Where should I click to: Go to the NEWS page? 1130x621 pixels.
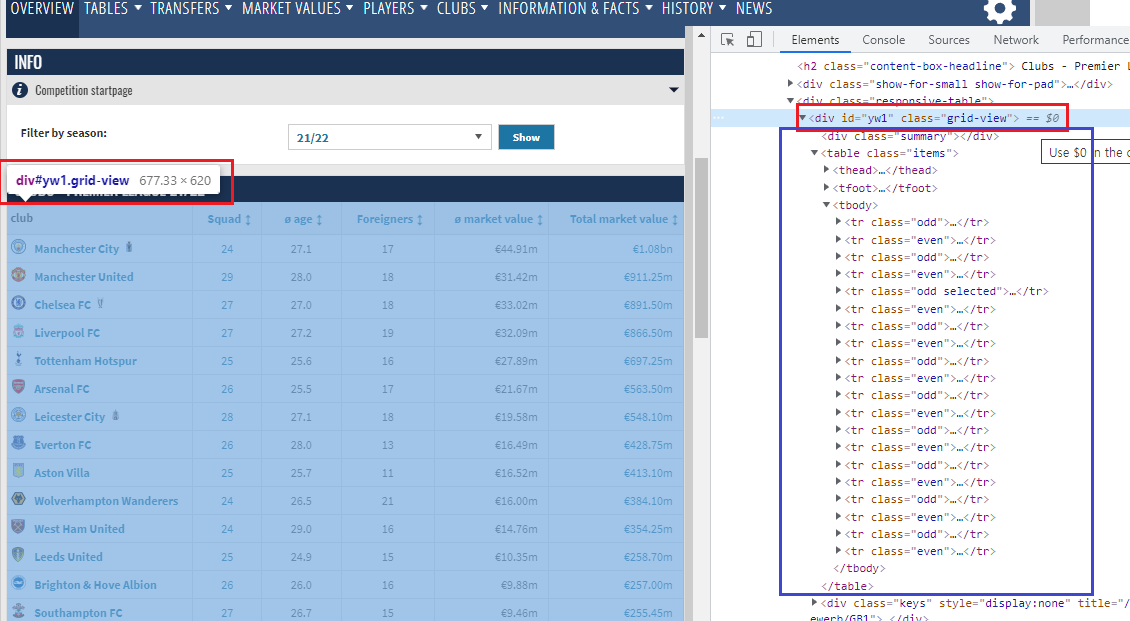click(754, 9)
